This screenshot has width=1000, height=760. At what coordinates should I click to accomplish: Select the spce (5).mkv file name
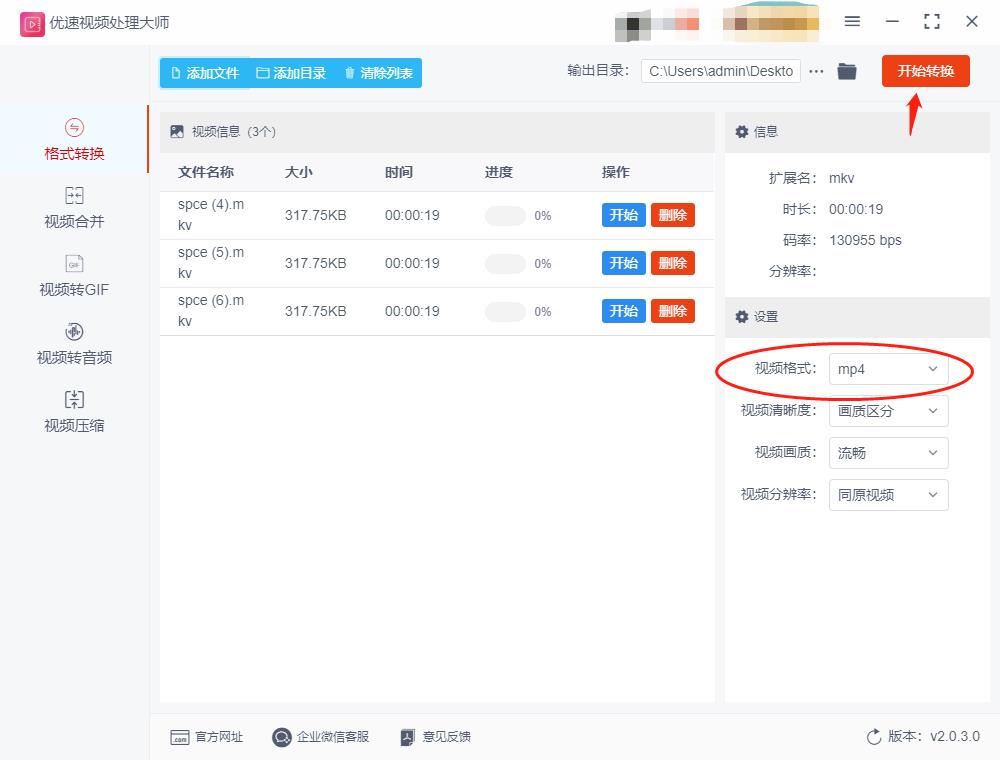pos(211,263)
